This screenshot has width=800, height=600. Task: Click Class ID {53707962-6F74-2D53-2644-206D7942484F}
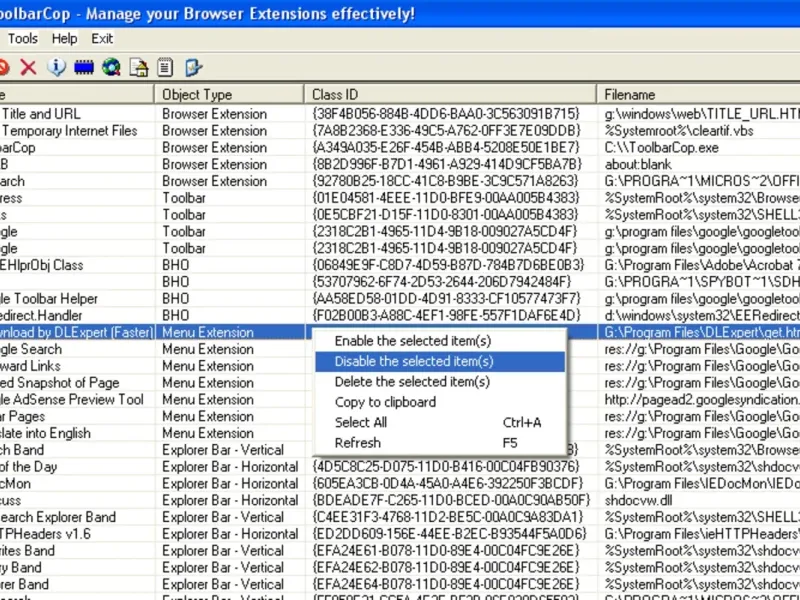[x=441, y=282]
